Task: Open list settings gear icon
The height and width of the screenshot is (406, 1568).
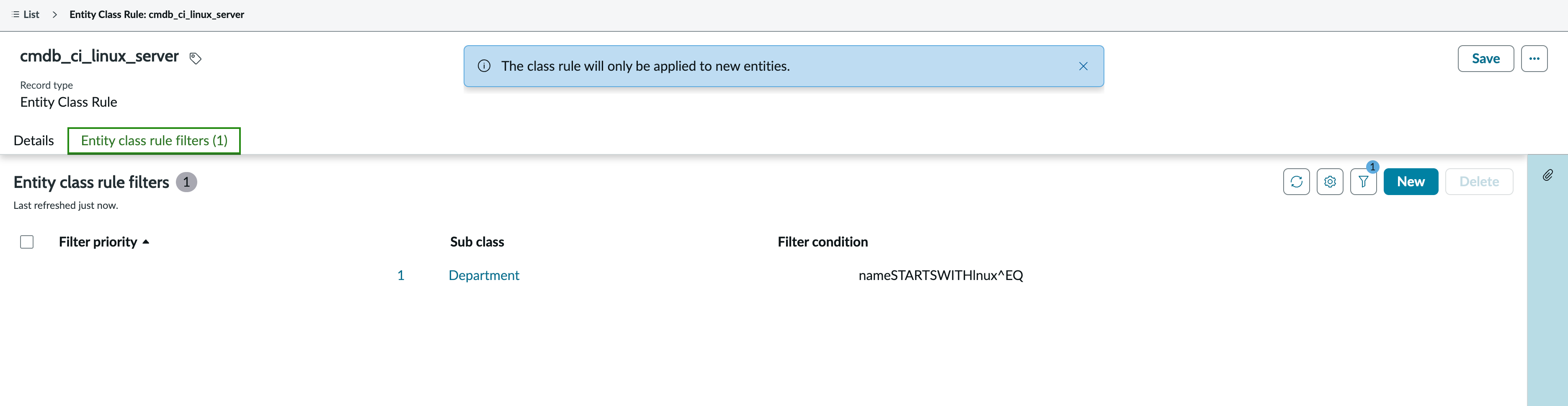Action: point(1329,181)
